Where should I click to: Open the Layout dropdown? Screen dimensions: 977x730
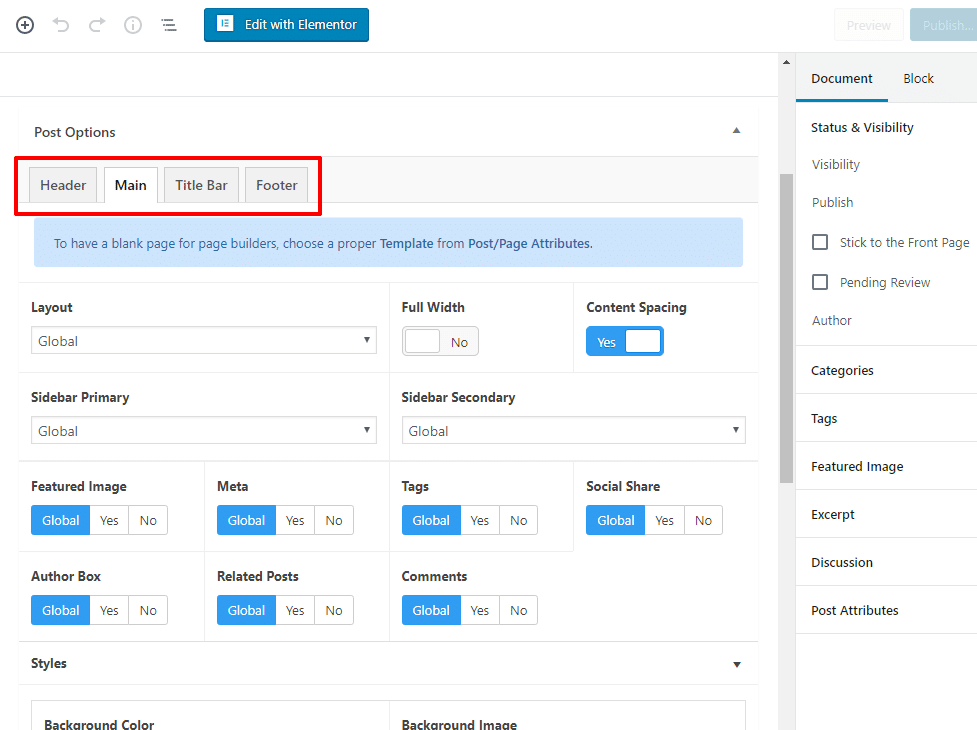[203, 341]
